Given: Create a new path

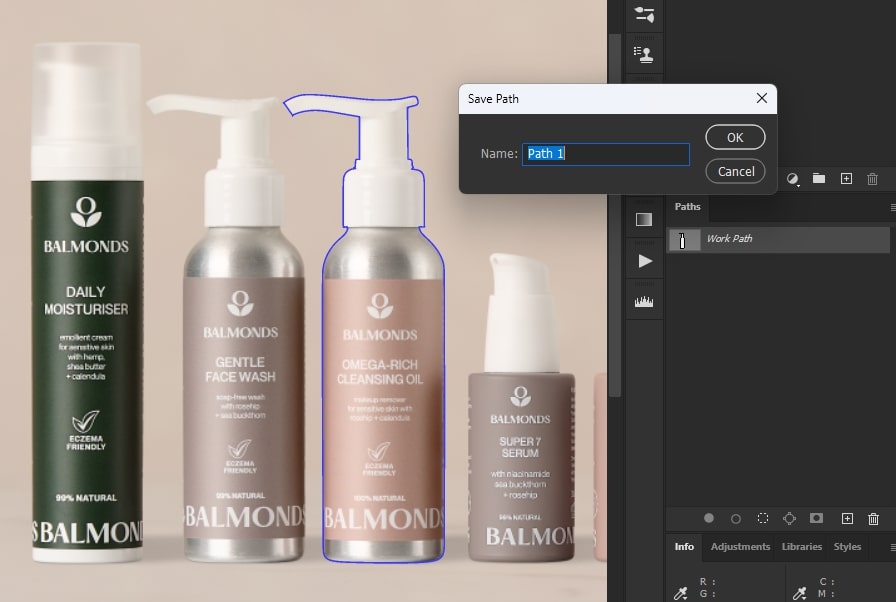Looking at the screenshot, I should pyautogui.click(x=847, y=519).
